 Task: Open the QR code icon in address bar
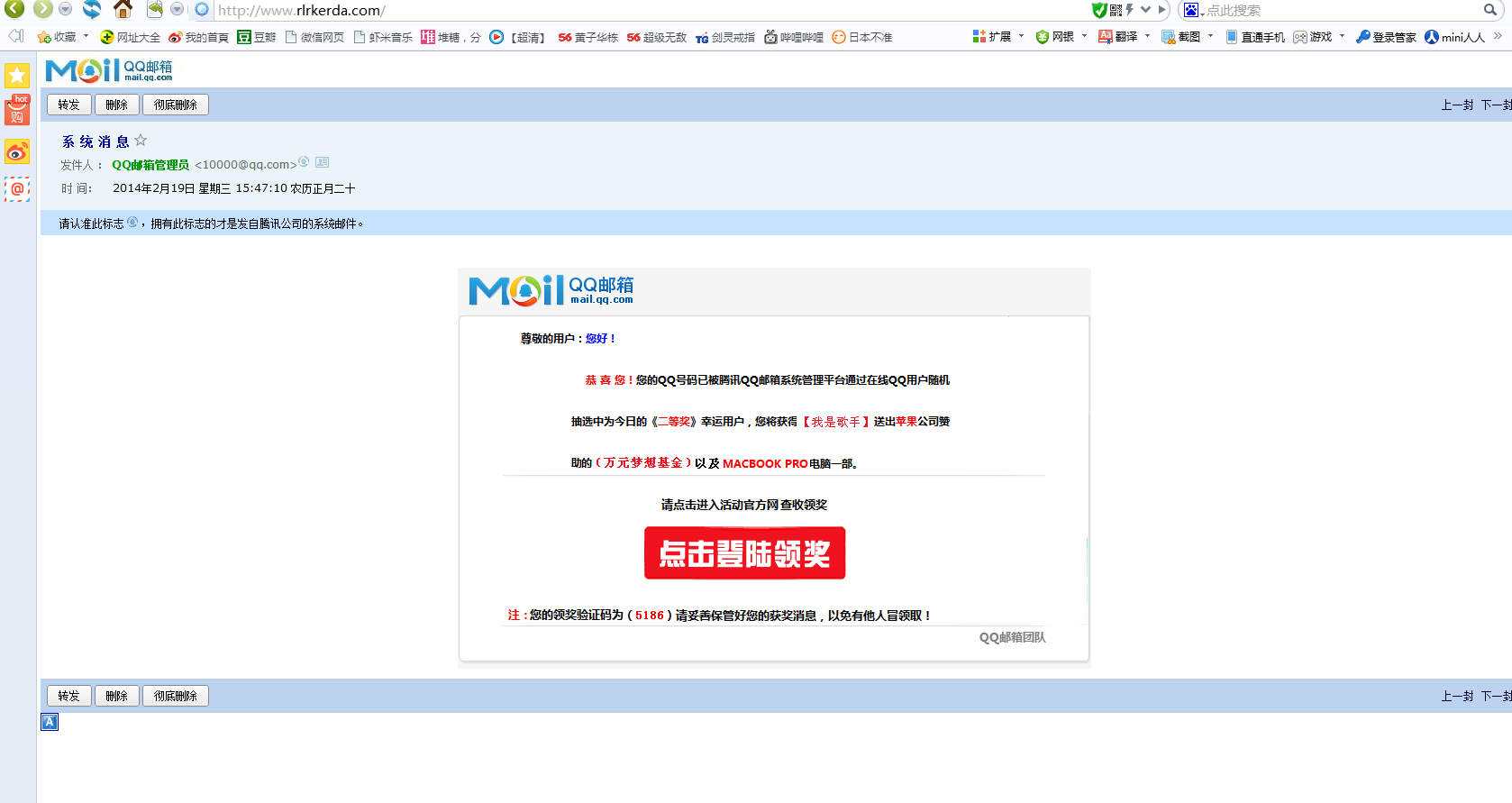click(1116, 10)
